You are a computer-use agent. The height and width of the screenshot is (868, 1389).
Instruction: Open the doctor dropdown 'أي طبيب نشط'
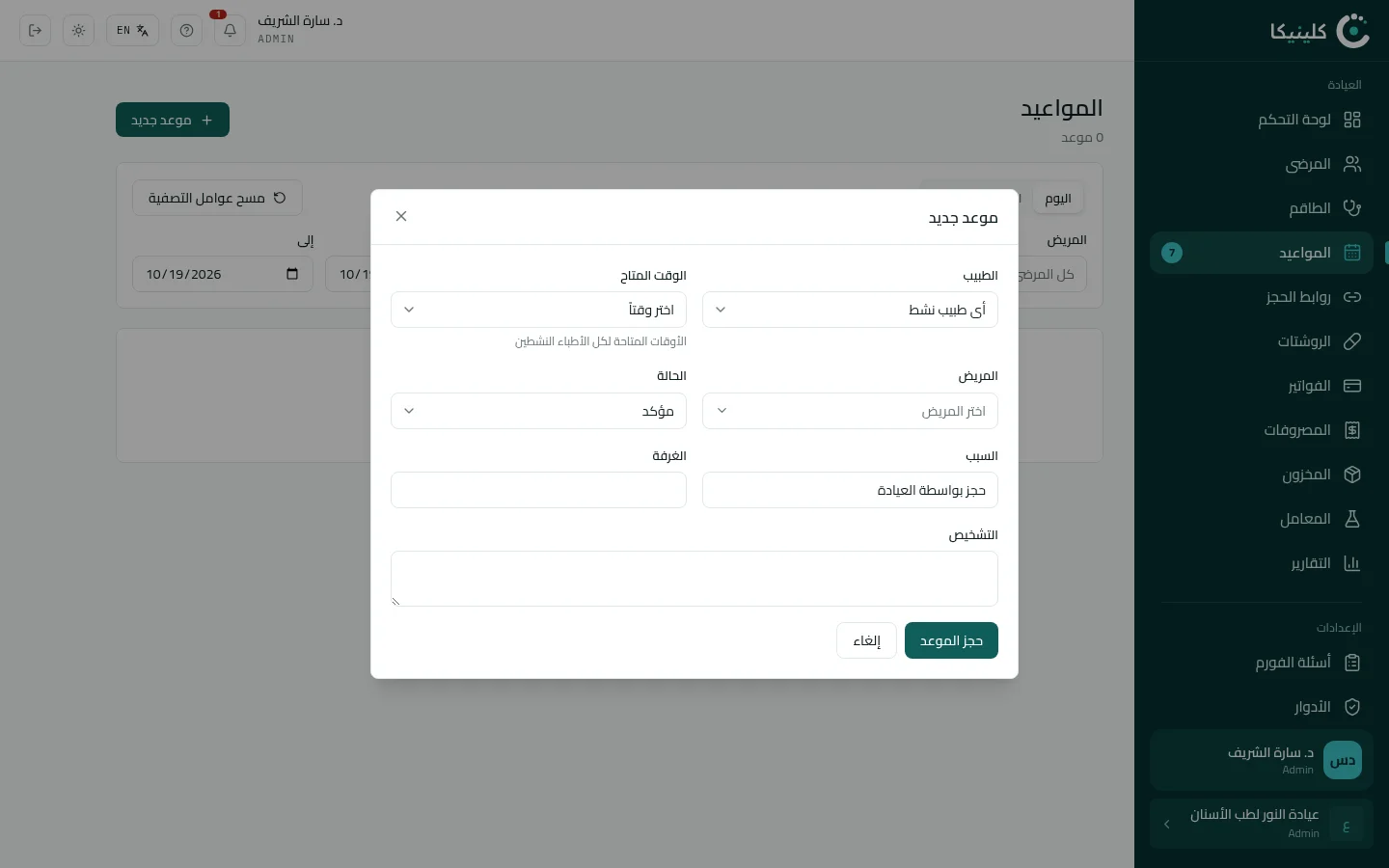pos(850,310)
